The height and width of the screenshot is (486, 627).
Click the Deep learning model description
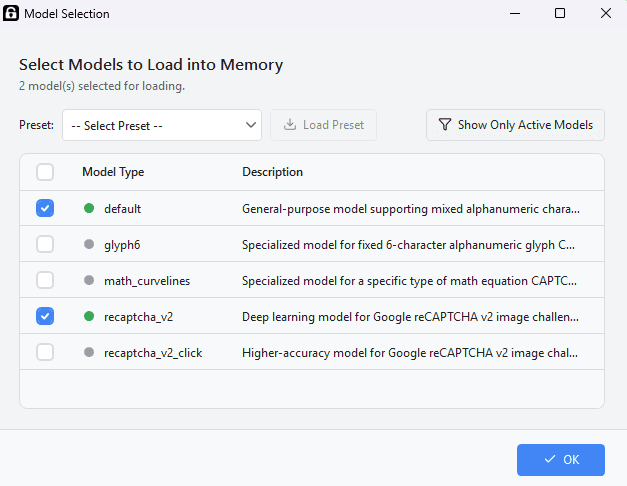click(x=410, y=317)
